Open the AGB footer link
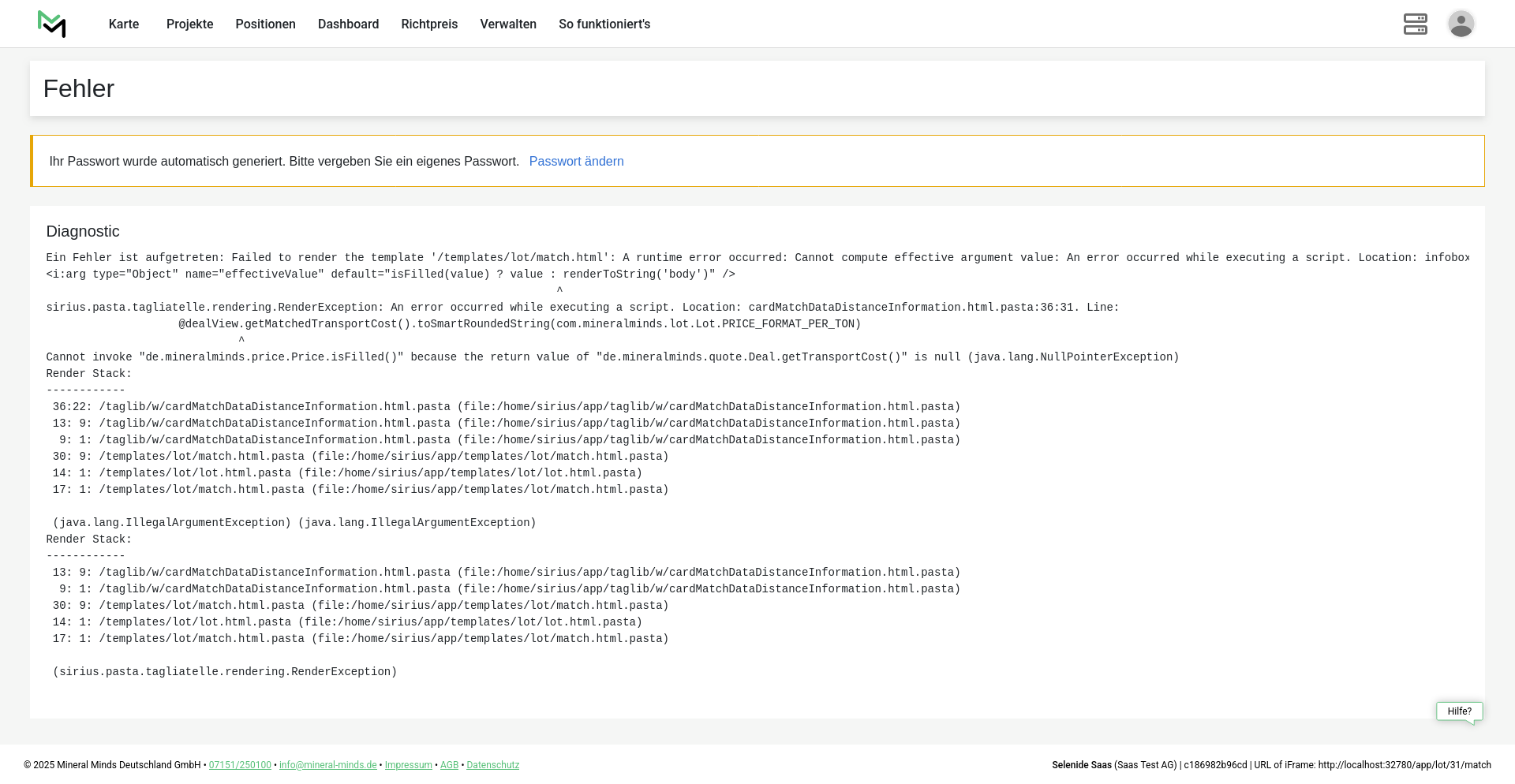Image resolution: width=1515 pixels, height=784 pixels. click(x=449, y=765)
